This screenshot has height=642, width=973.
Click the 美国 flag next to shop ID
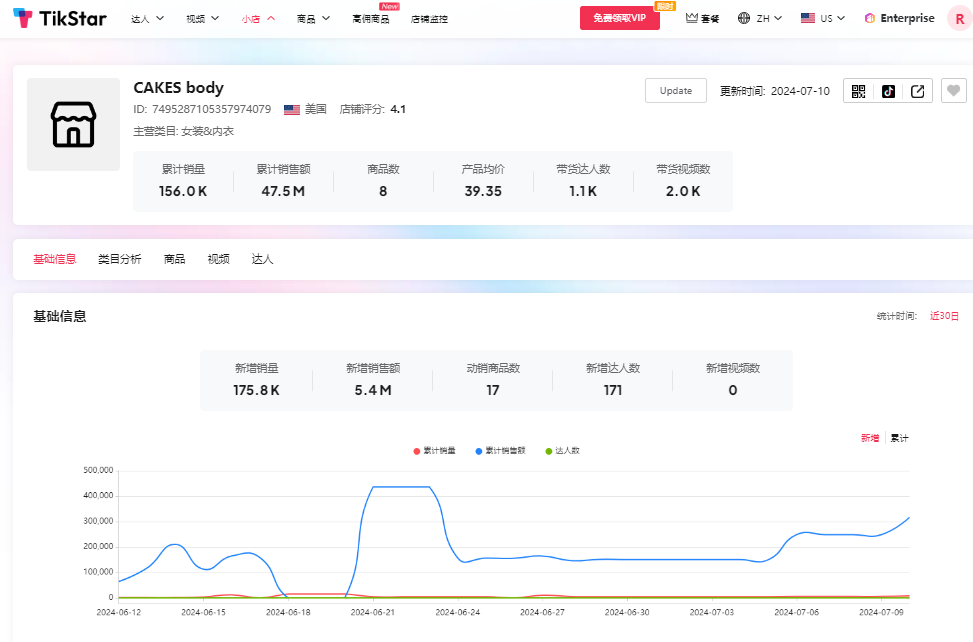click(x=292, y=110)
